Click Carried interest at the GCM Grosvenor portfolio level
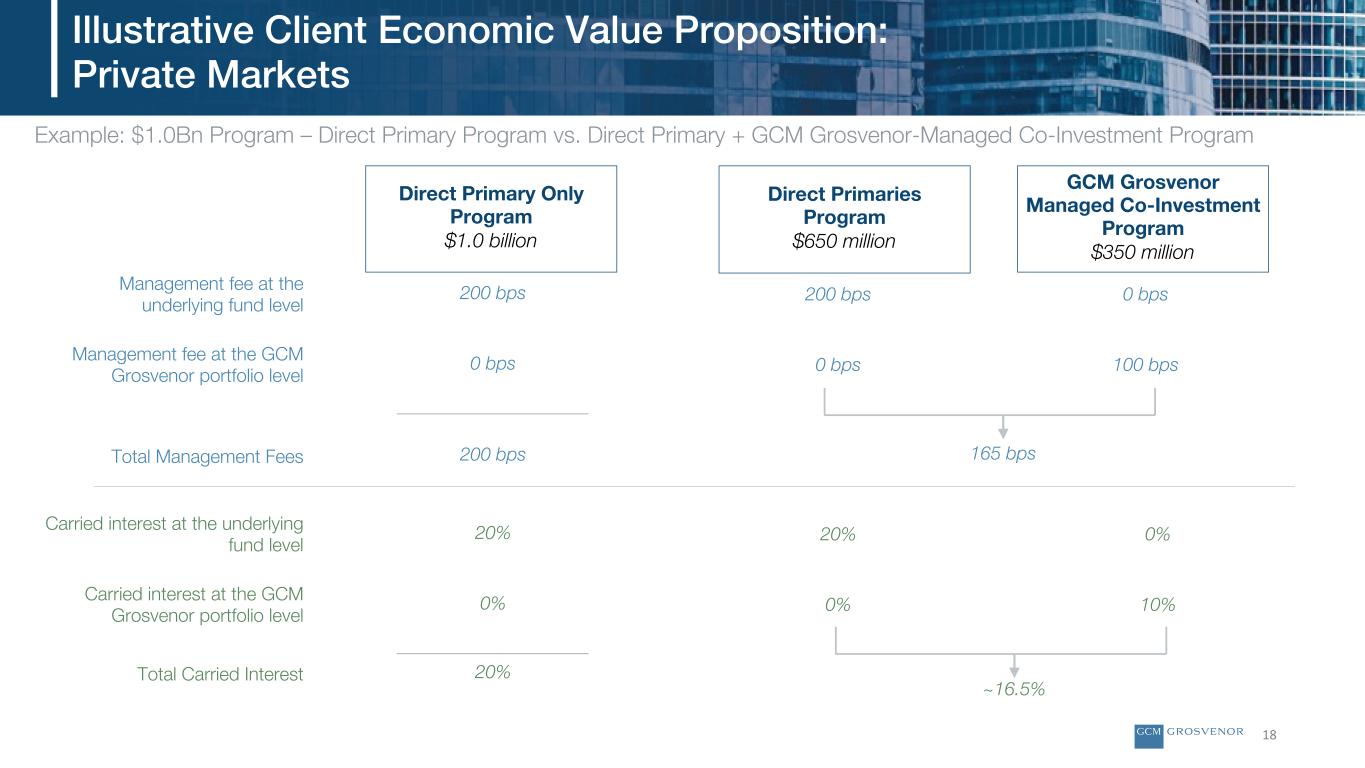1365x768 pixels. point(194,605)
